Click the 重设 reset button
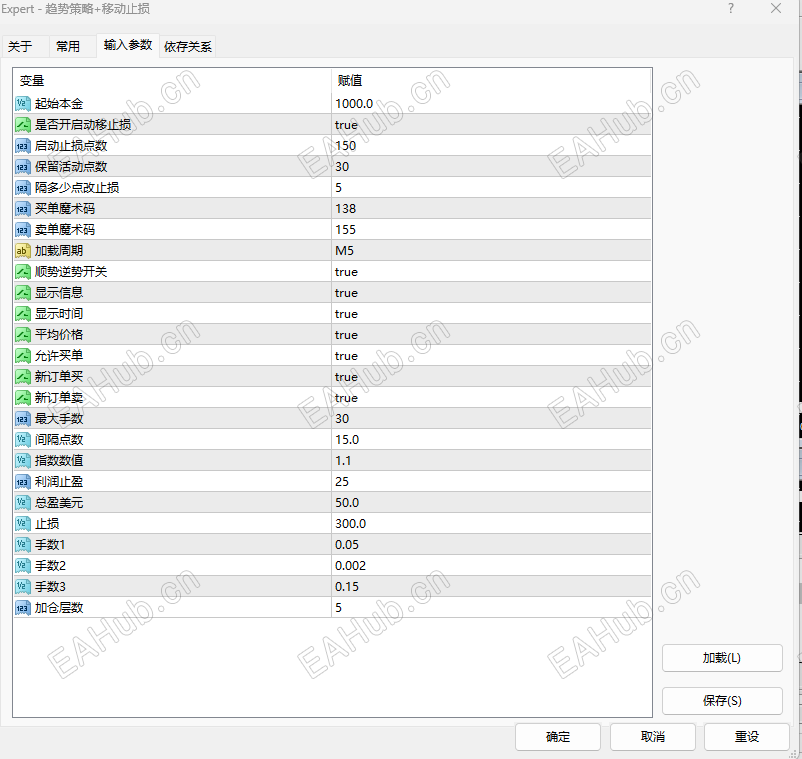802x759 pixels. click(747, 737)
